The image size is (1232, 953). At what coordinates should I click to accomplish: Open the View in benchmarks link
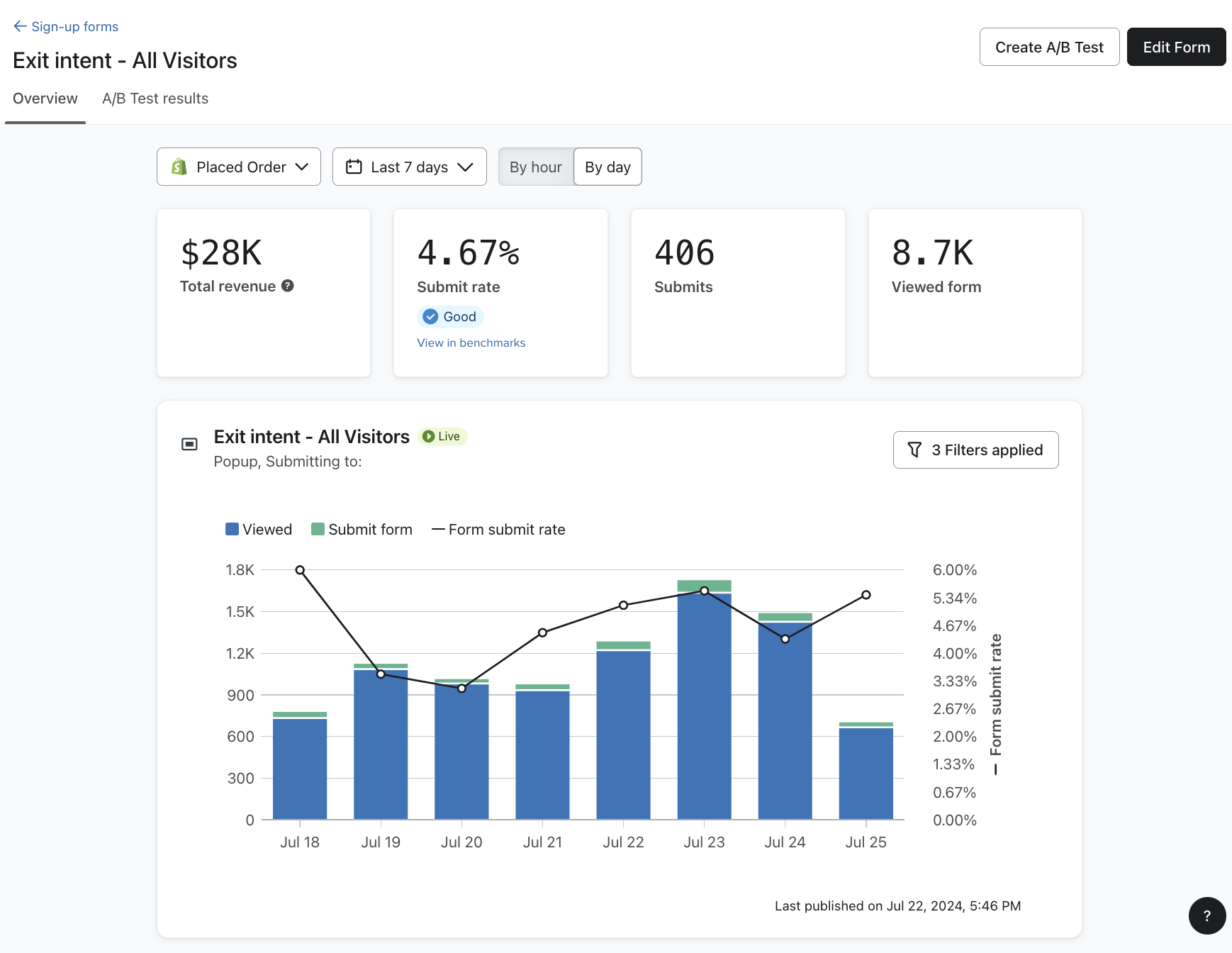point(471,343)
